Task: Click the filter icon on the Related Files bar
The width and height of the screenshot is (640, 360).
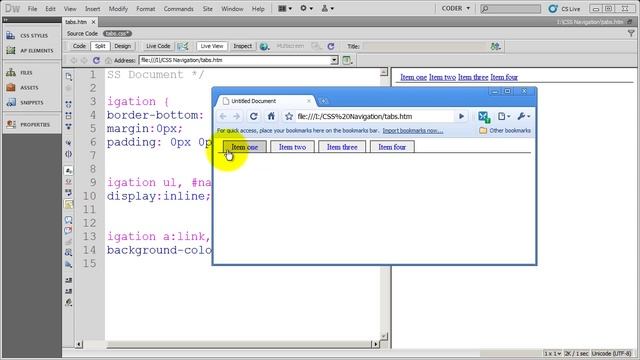Action: (x=631, y=33)
